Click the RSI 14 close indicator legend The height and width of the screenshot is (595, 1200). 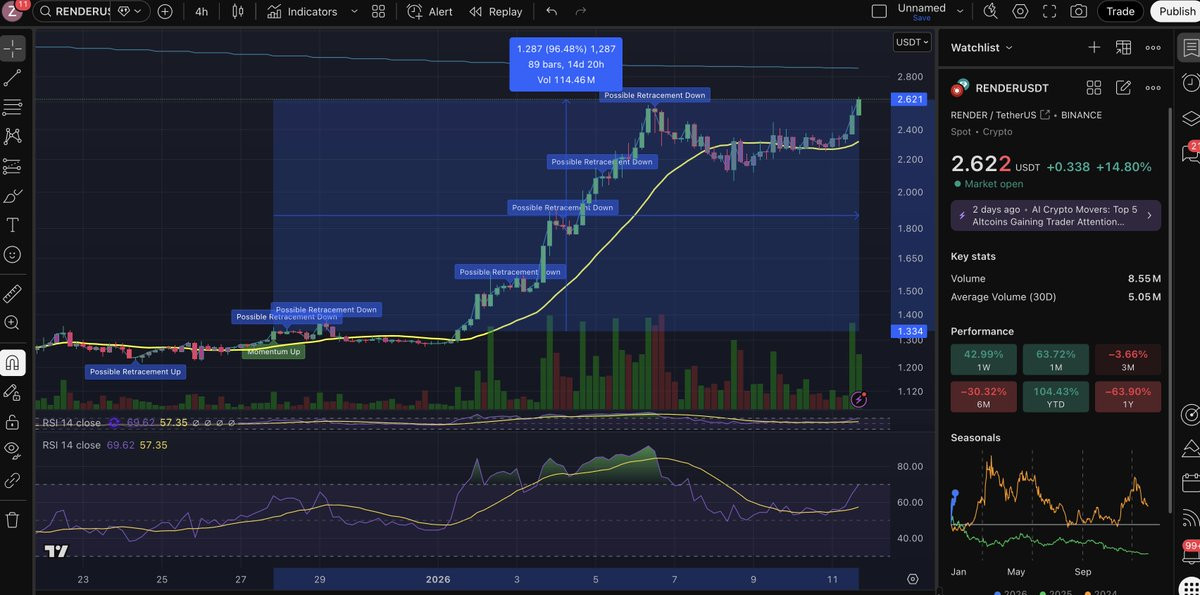coord(72,445)
